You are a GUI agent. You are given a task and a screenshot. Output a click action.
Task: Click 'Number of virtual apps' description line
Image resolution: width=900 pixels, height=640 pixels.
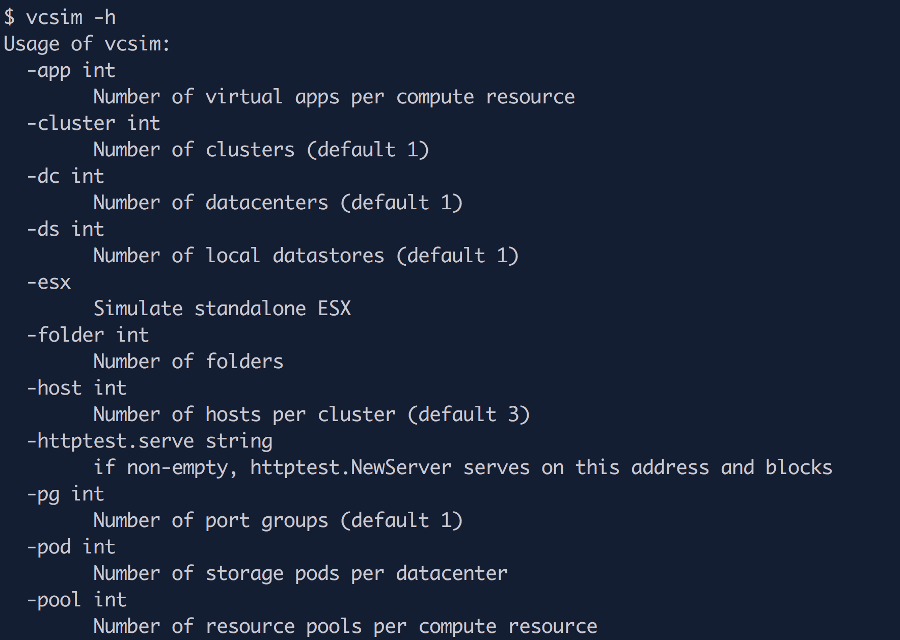pyautogui.click(x=334, y=97)
